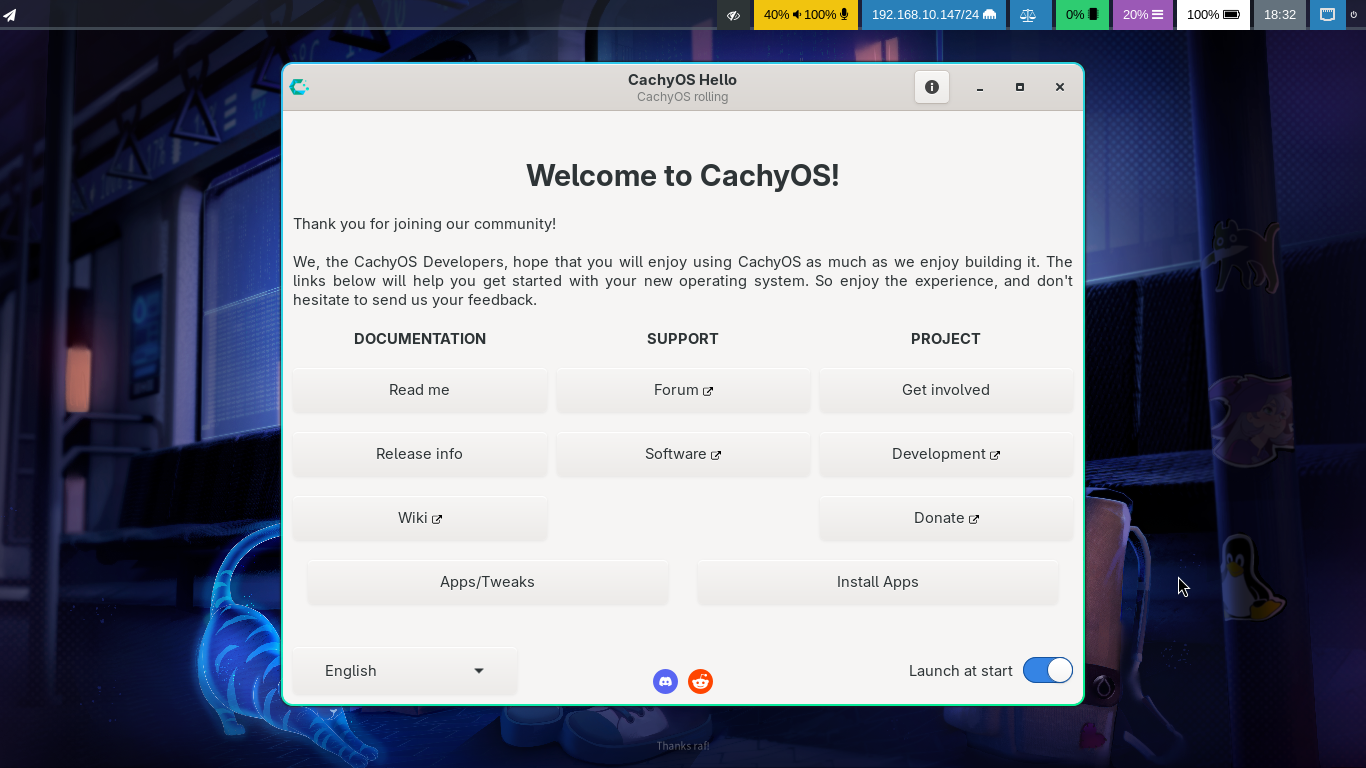This screenshot has width=1366, height=768.
Task: Click the 100% battery indicator module
Action: (1213, 15)
